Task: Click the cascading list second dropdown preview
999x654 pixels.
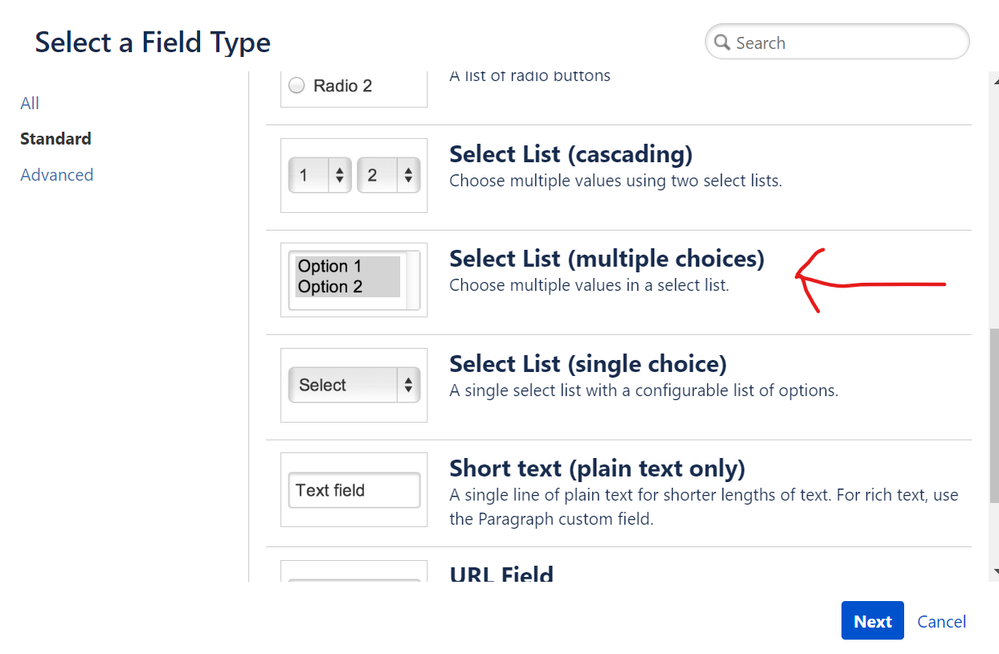Action: click(x=388, y=176)
